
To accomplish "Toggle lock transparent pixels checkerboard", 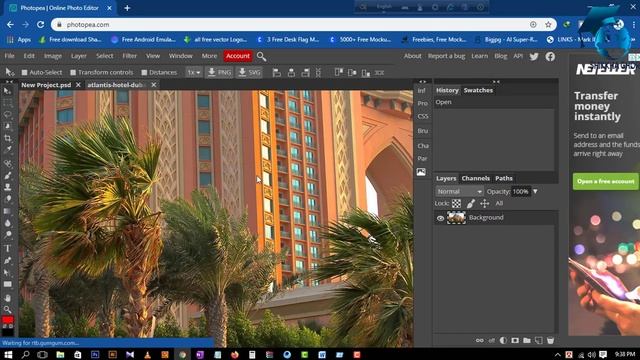I will click(456, 203).
